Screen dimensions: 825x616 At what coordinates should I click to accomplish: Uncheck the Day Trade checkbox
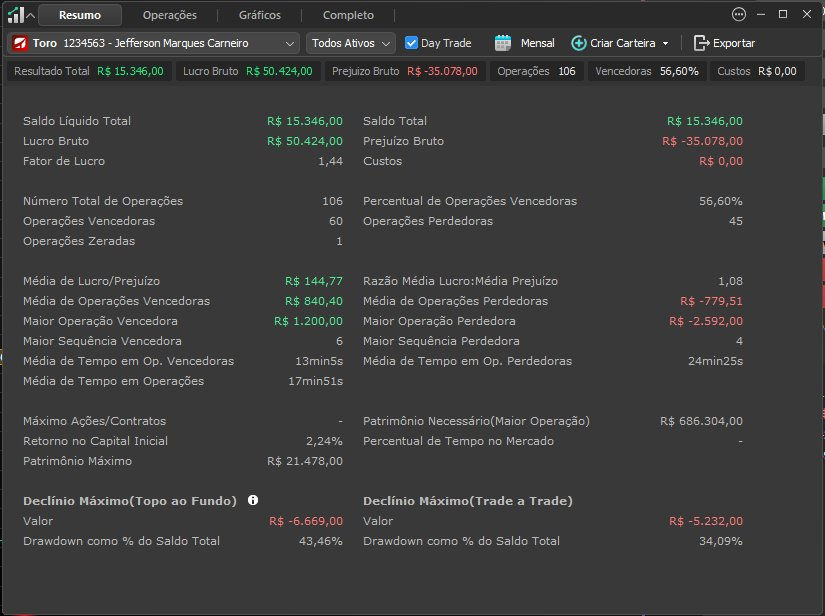tap(411, 43)
